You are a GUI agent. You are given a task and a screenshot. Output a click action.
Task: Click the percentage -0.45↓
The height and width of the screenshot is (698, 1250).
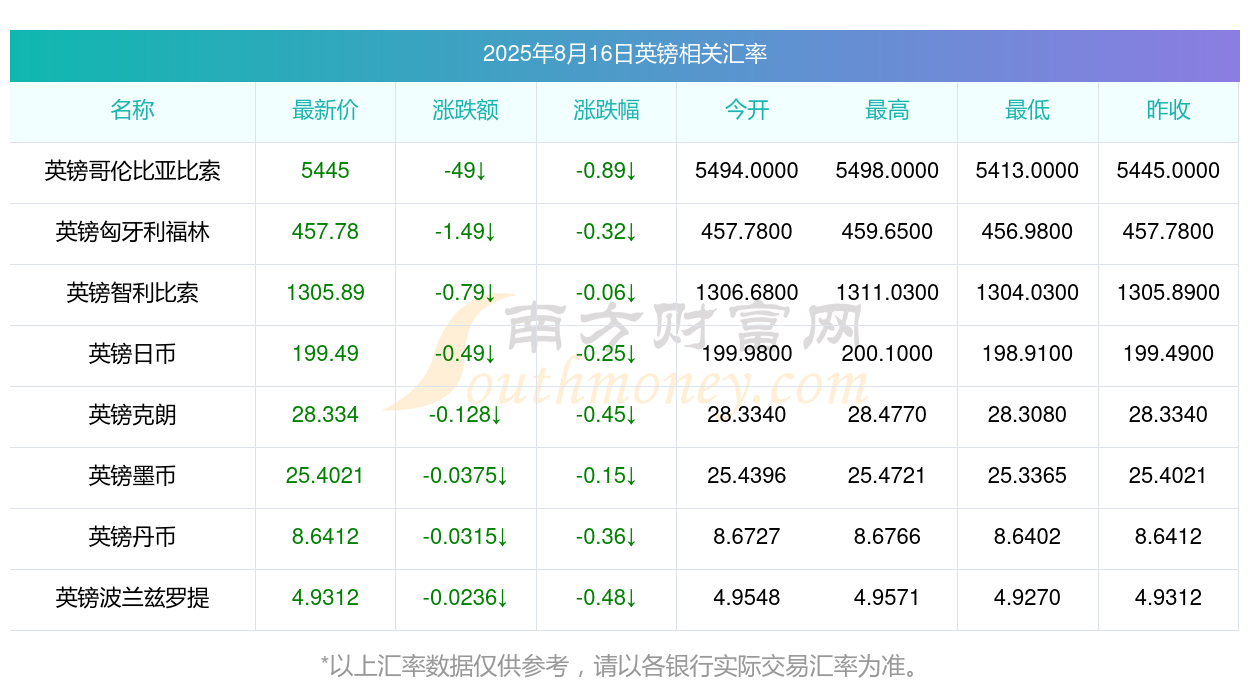[606, 415]
